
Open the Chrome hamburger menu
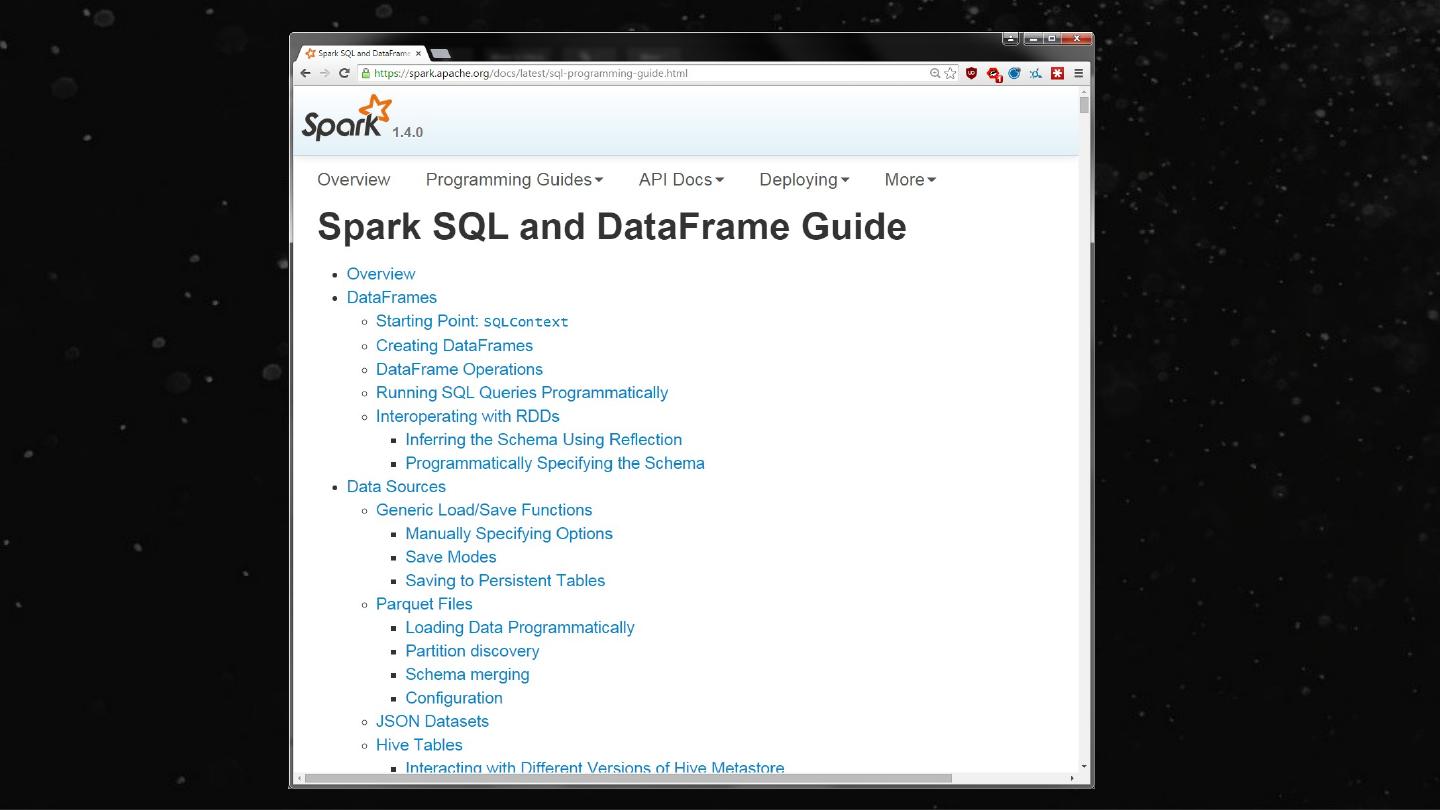click(x=1078, y=73)
